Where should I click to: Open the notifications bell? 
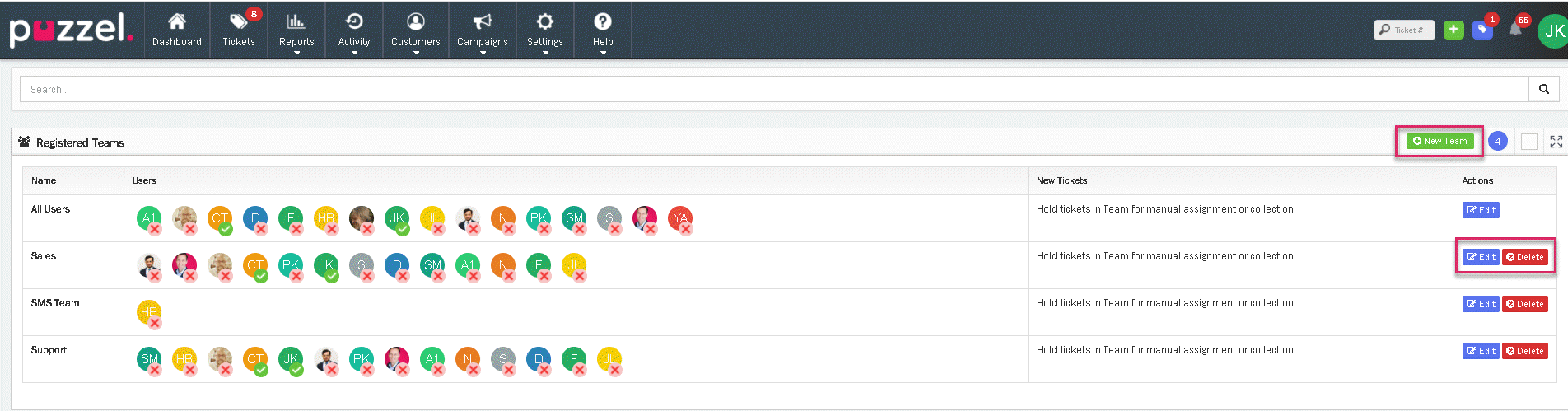pos(1515,30)
